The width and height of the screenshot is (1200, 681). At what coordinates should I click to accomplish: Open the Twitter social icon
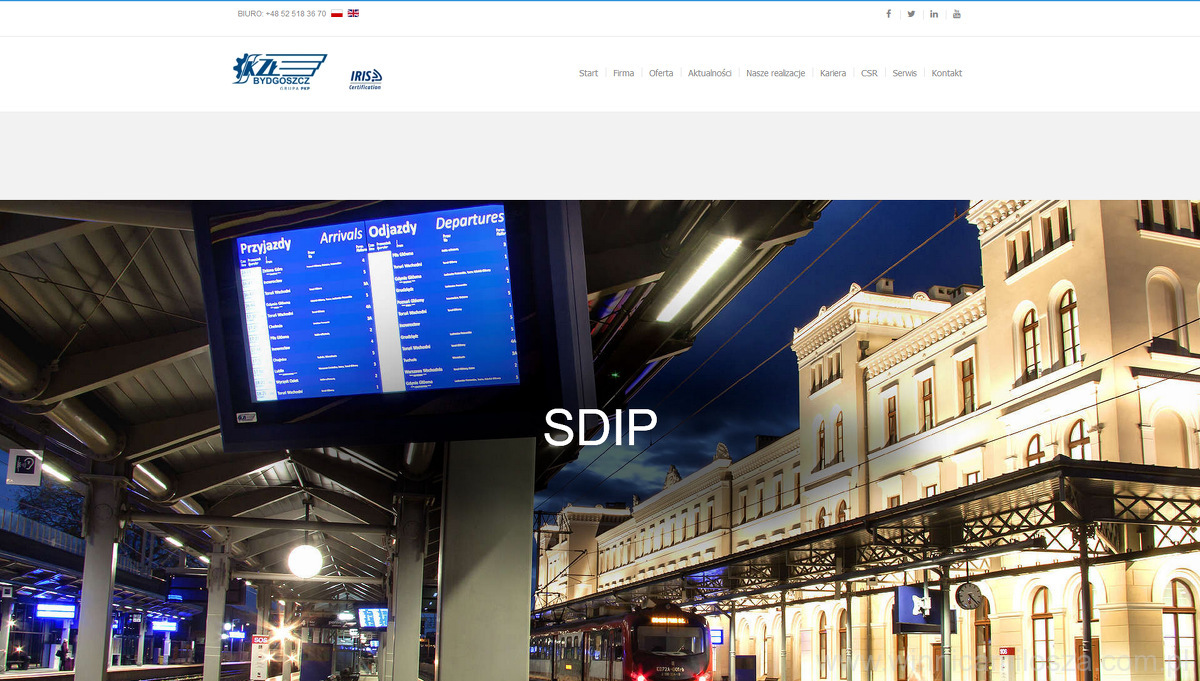coord(911,14)
